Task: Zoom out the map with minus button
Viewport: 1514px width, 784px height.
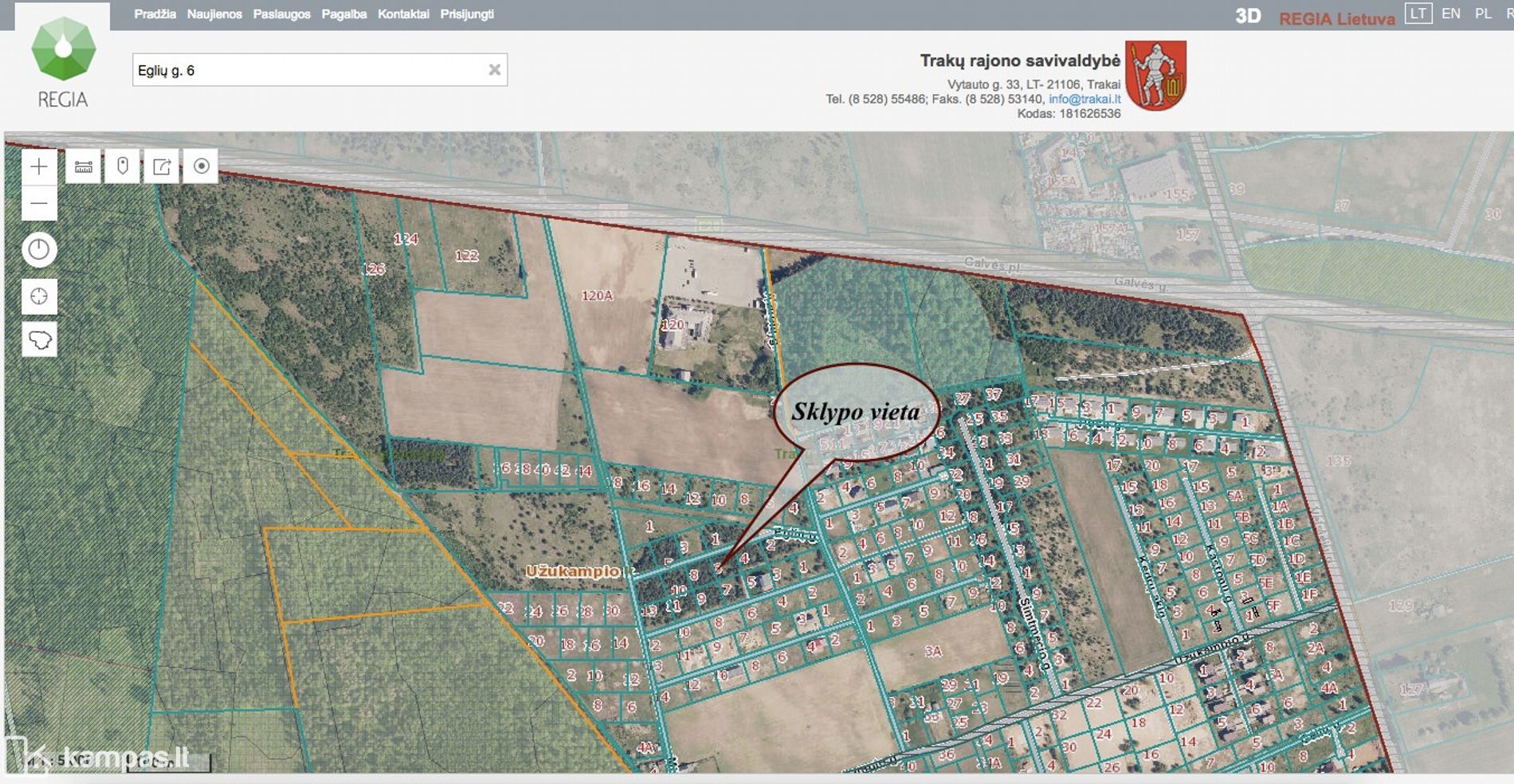Action: coord(38,203)
